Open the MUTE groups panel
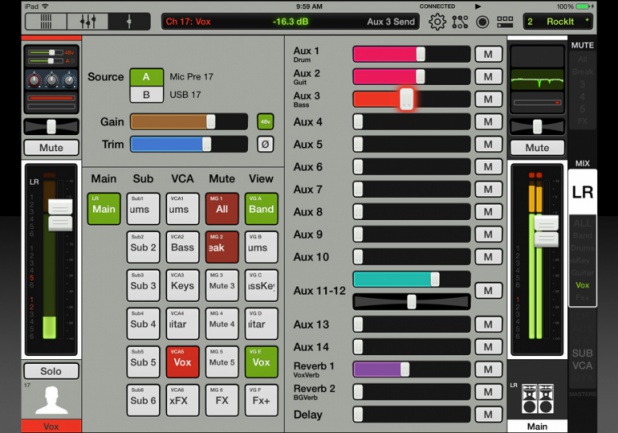This screenshot has width=618, height=433. pos(583,45)
